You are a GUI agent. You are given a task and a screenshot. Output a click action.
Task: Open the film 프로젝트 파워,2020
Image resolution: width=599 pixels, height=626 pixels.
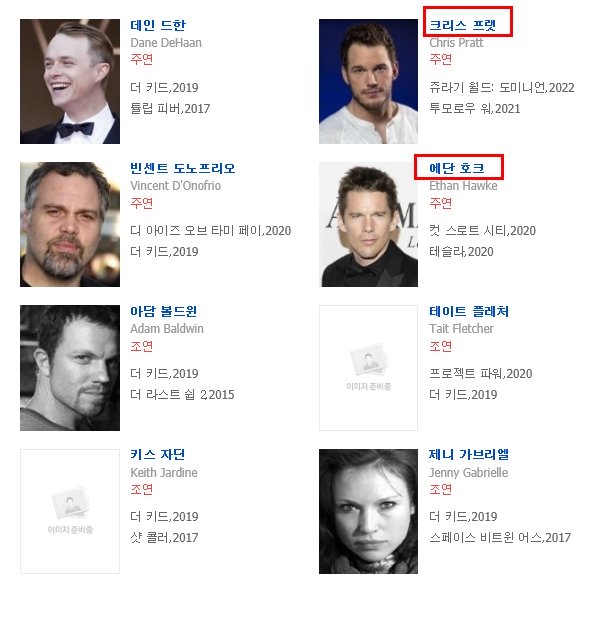point(480,373)
